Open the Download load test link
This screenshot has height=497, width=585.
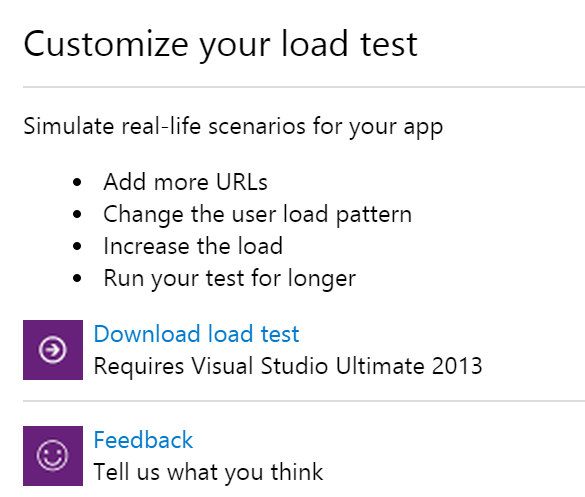pos(196,334)
